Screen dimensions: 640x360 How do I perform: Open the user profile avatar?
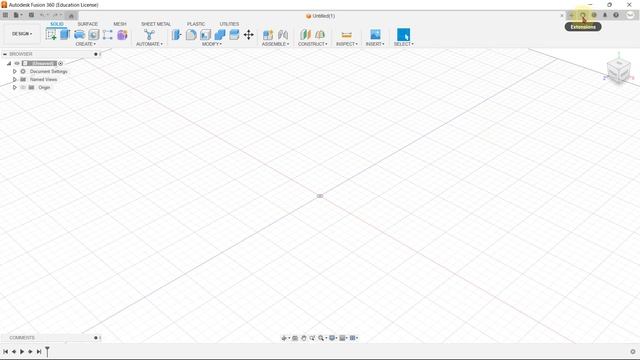tap(630, 15)
